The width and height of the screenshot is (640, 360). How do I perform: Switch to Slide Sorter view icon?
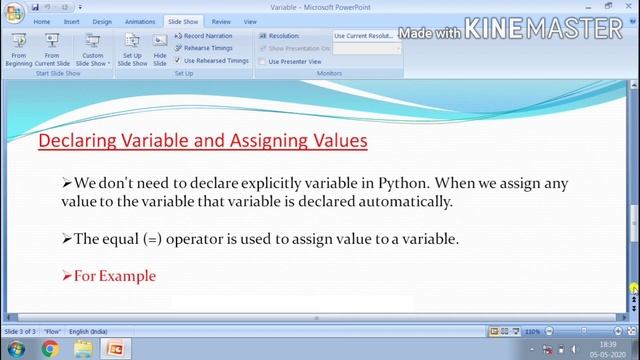pos(505,331)
